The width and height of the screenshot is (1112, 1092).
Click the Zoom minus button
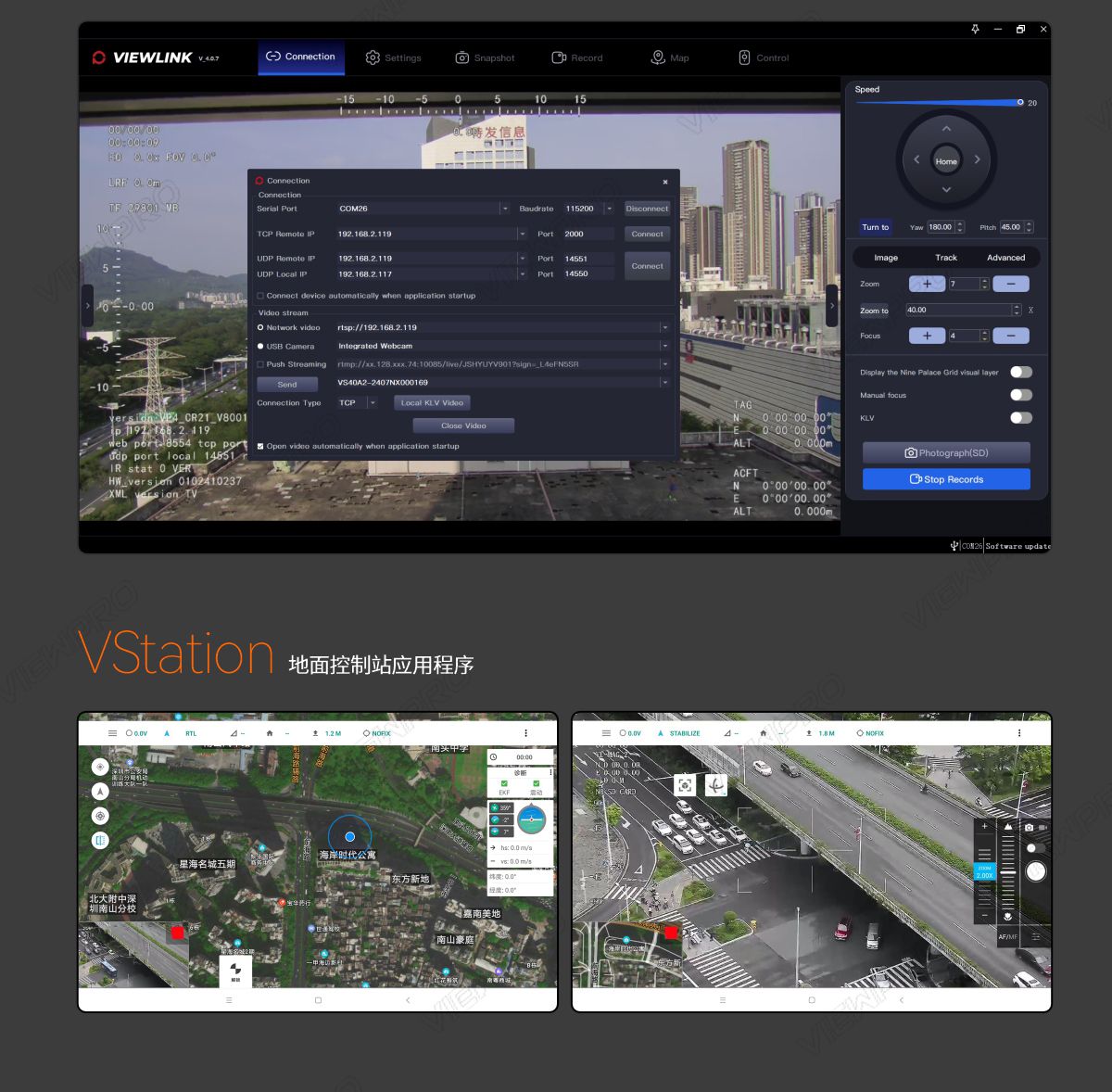pos(1011,284)
